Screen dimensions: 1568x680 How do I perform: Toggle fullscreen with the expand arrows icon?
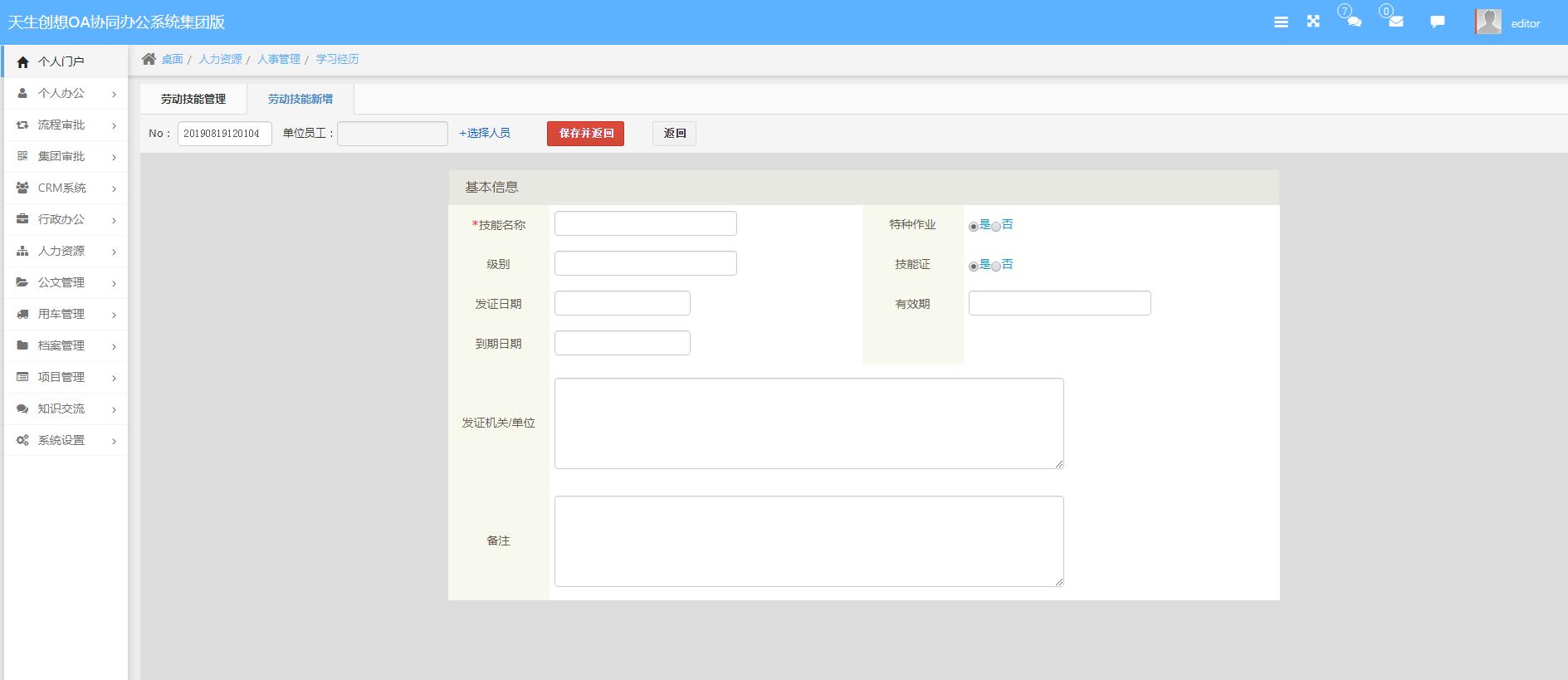coord(1313,22)
